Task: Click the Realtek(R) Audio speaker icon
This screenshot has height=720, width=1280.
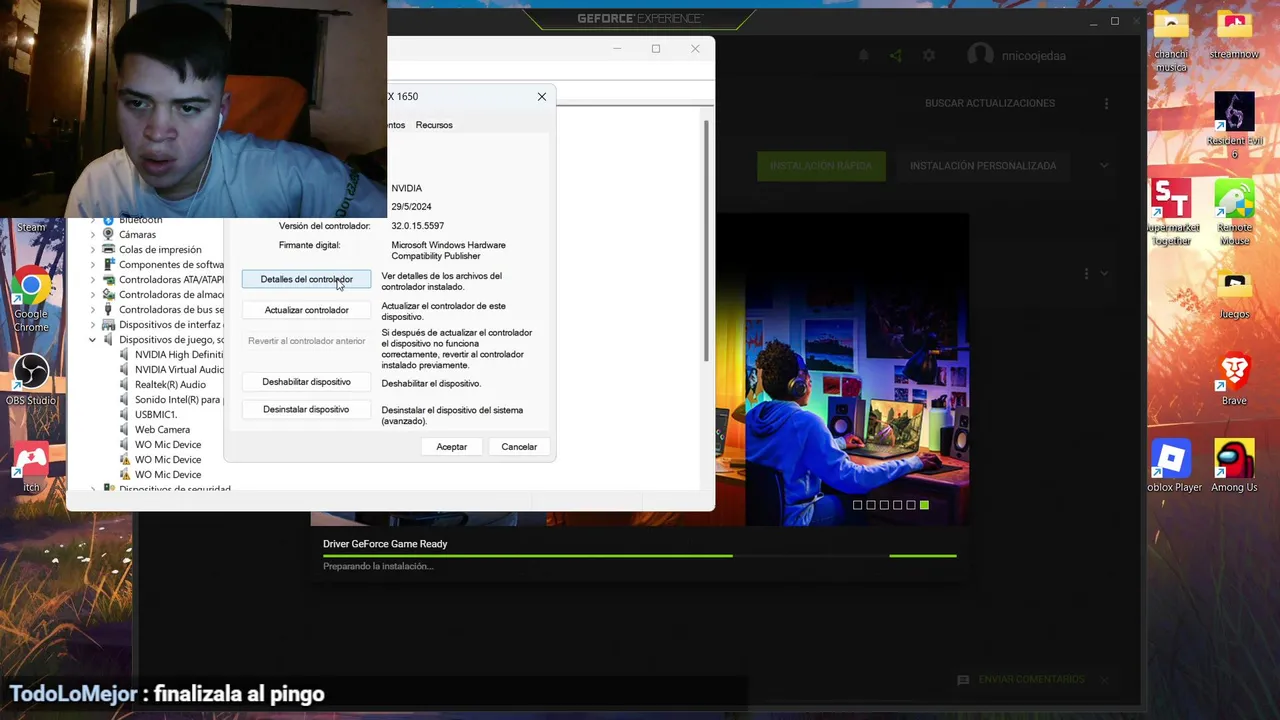Action: [125, 384]
